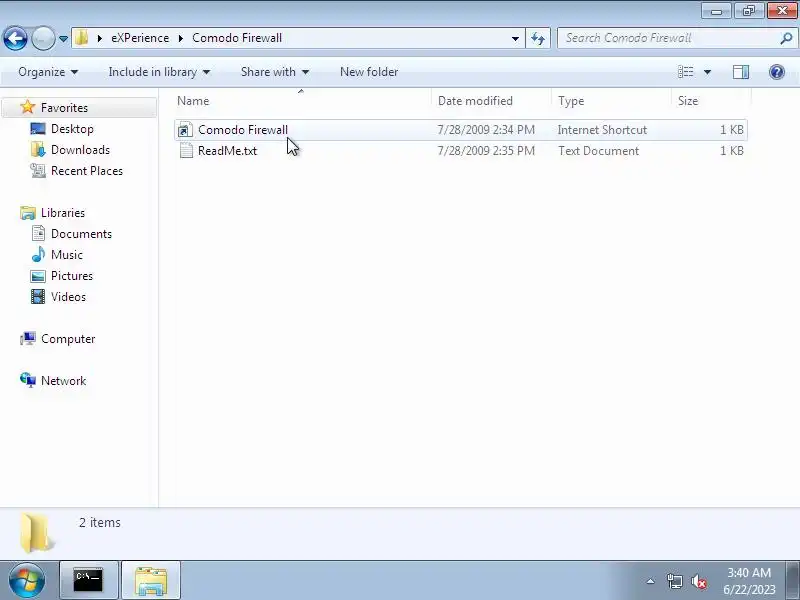Viewport: 800px width, 600px height.
Task: Open Downloads in Favorites
Action: coord(81,150)
